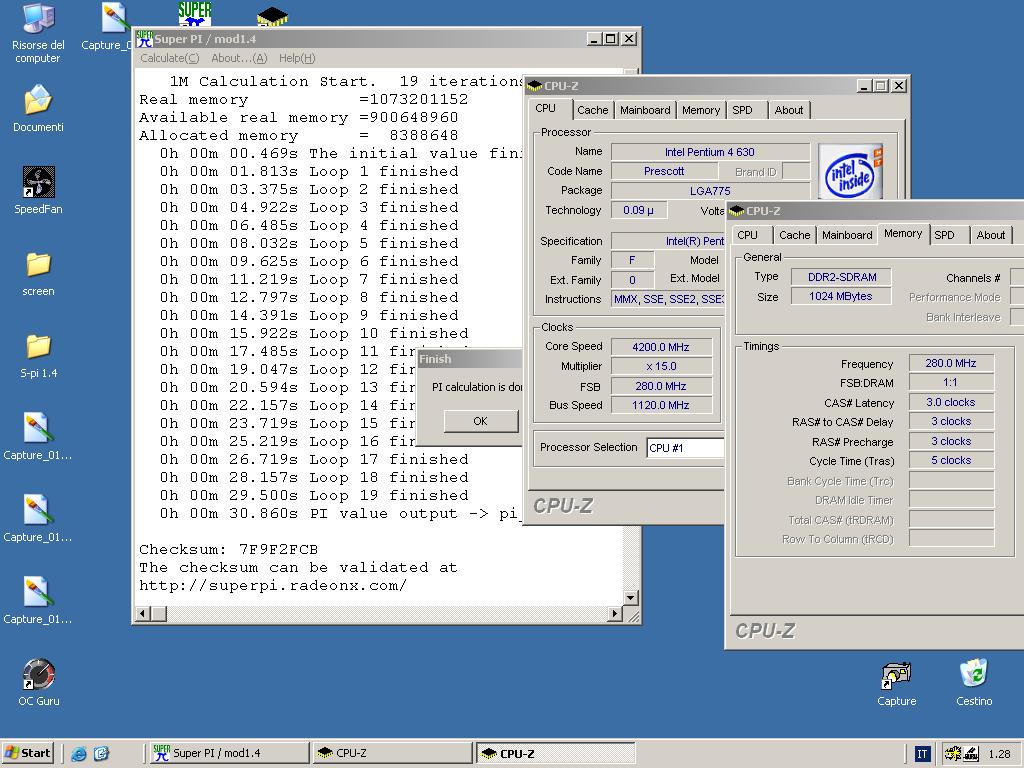The height and width of the screenshot is (768, 1024).
Task: Switch to SPD tab in back CPU-Z window
Action: [742, 110]
